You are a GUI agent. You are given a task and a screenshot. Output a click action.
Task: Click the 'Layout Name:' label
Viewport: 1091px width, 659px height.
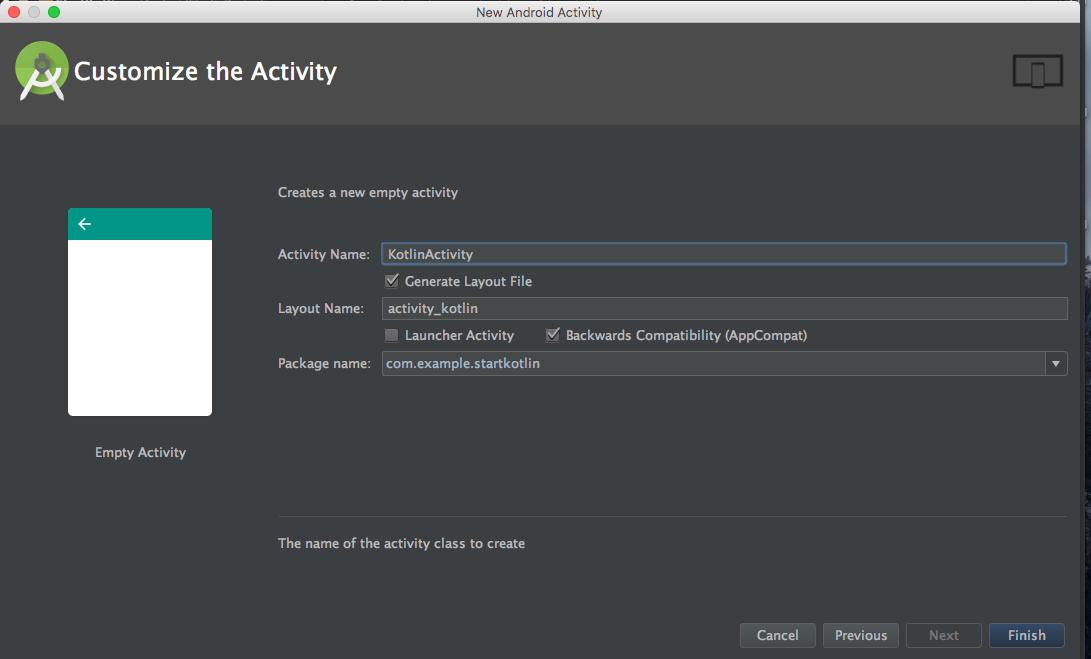click(x=321, y=308)
